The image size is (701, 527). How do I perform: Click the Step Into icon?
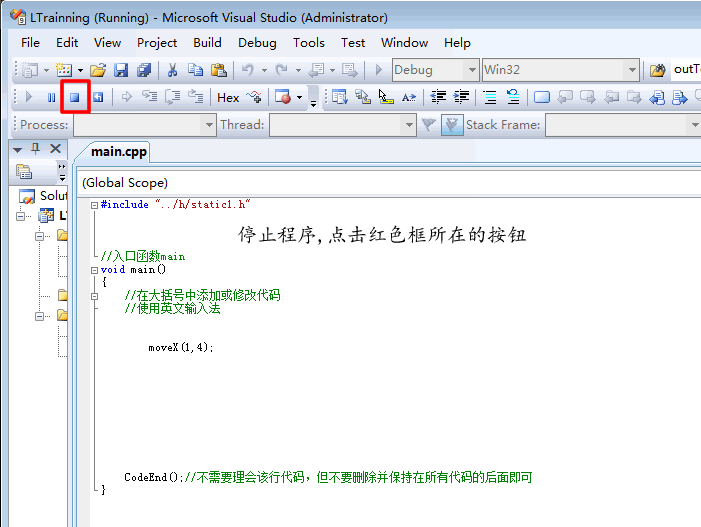pos(149,97)
